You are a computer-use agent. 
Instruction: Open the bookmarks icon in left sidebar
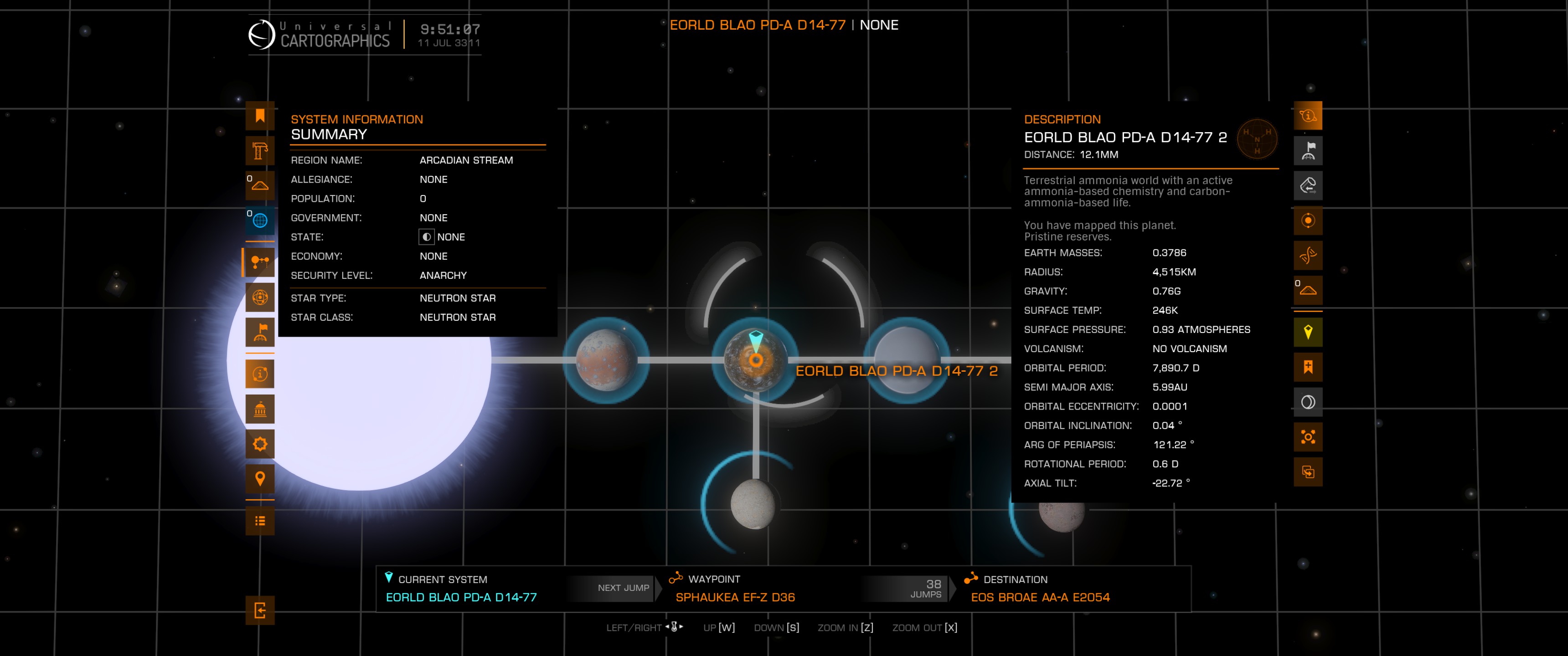[x=260, y=116]
